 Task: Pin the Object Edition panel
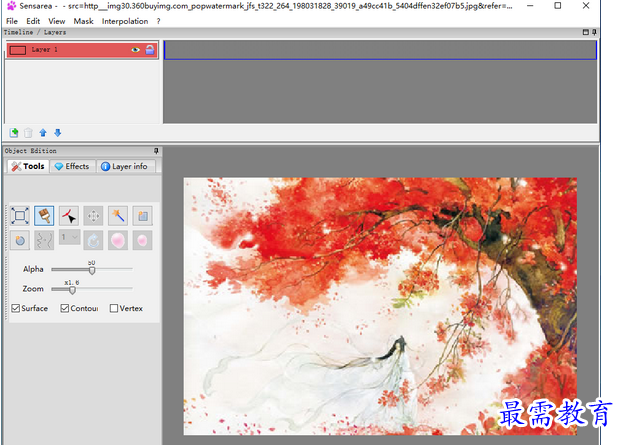tap(156, 151)
